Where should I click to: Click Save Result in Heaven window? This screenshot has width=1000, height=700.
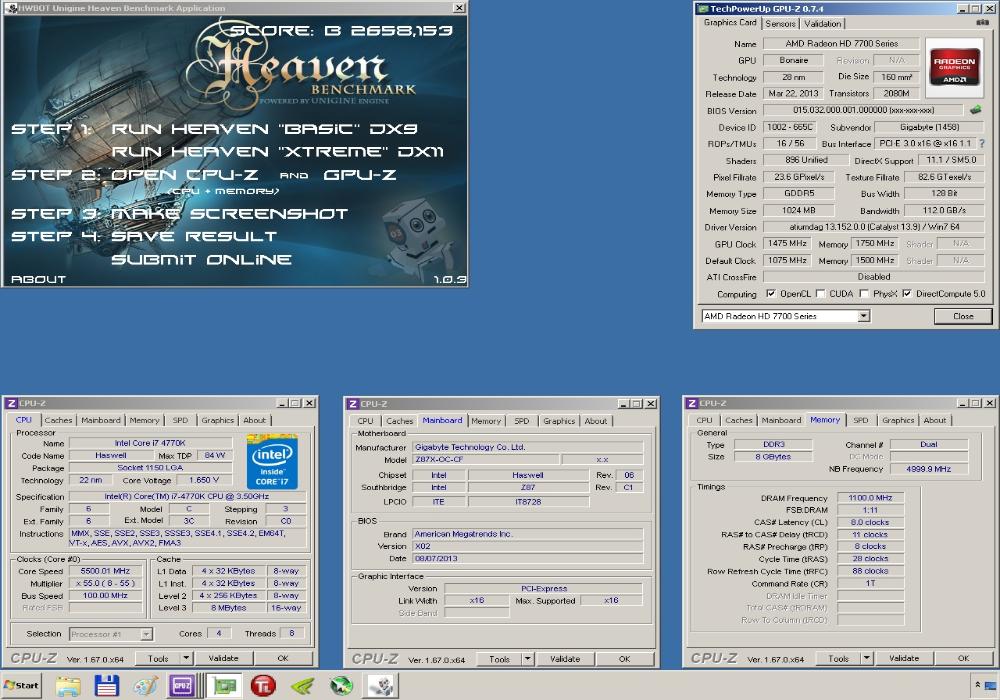coord(194,237)
